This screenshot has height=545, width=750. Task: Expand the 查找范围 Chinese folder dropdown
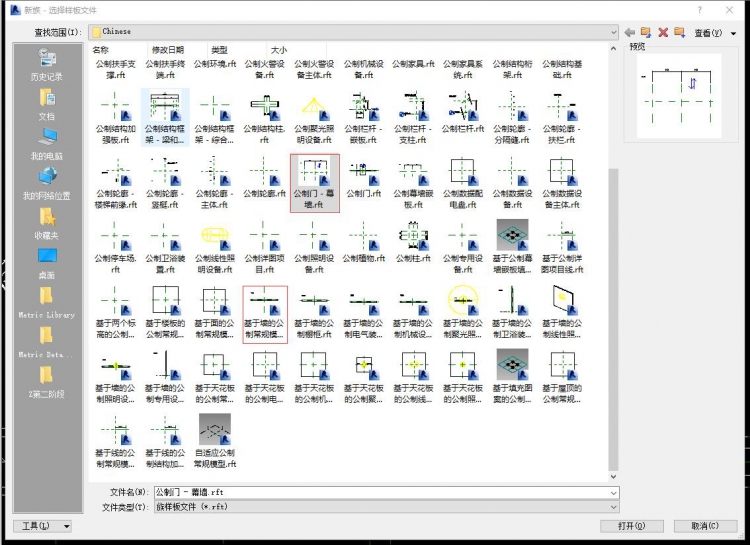[613, 32]
